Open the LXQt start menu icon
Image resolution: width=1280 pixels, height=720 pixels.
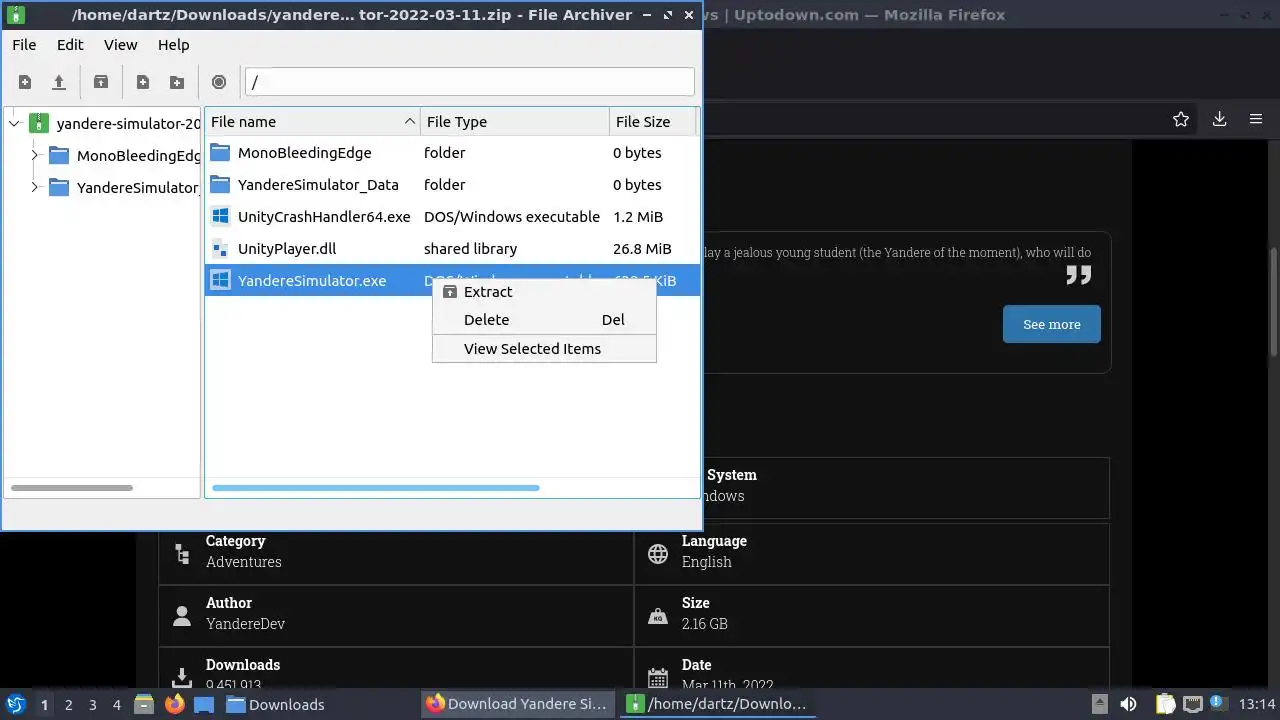[16, 704]
